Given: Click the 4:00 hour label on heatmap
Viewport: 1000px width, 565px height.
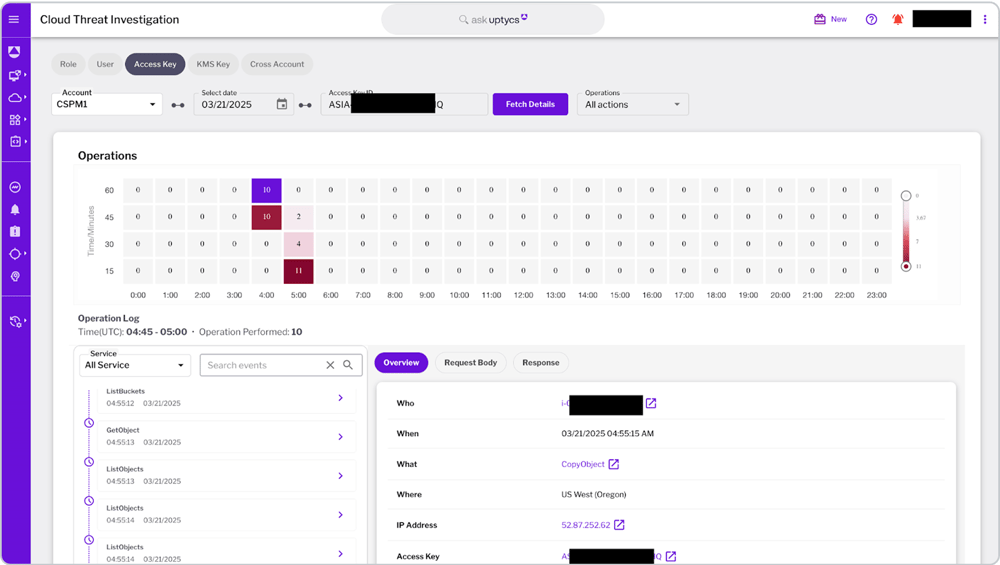Looking at the screenshot, I should coord(267,295).
